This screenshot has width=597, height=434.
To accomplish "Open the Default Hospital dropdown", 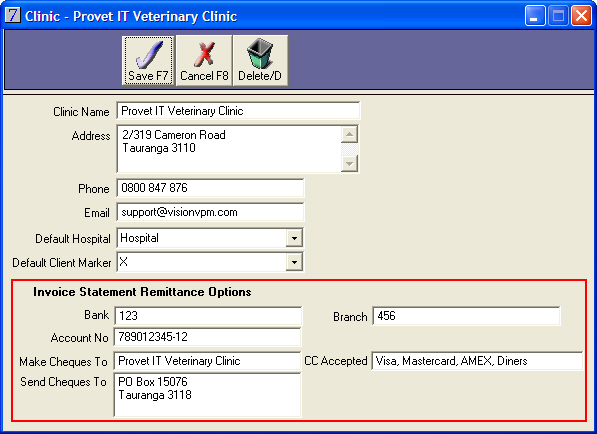I will pos(294,238).
